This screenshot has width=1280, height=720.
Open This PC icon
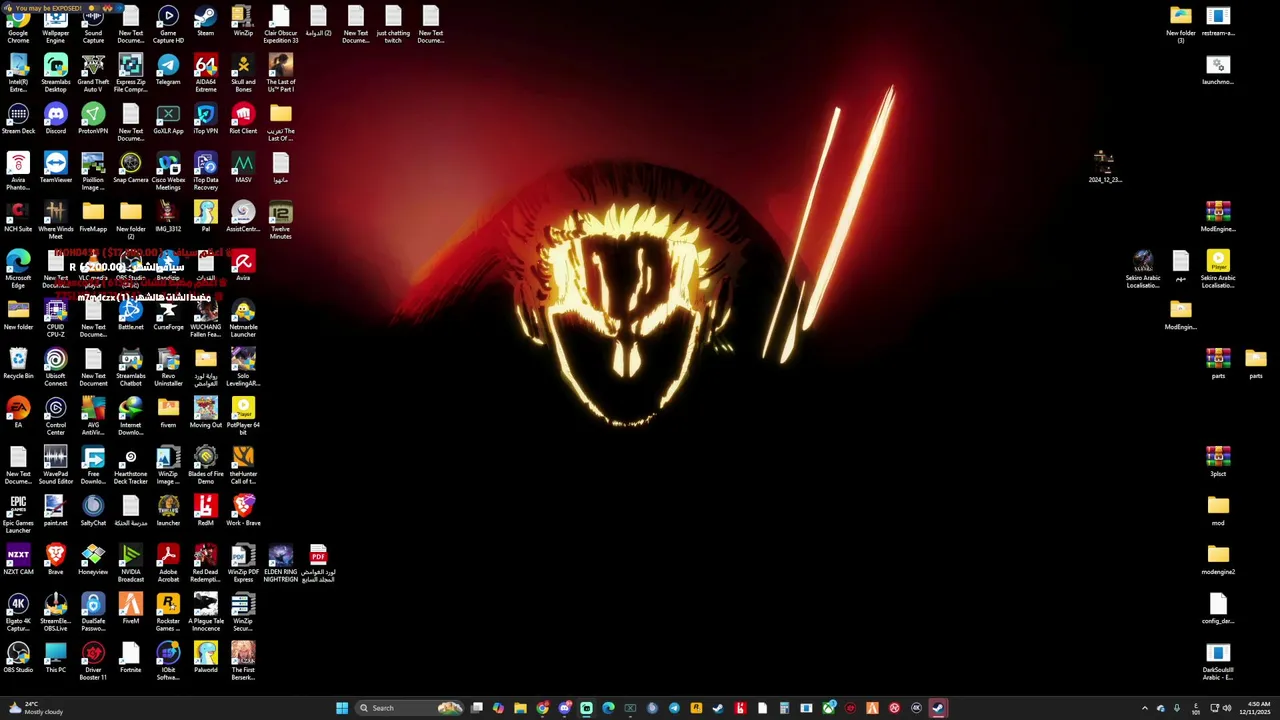point(56,658)
